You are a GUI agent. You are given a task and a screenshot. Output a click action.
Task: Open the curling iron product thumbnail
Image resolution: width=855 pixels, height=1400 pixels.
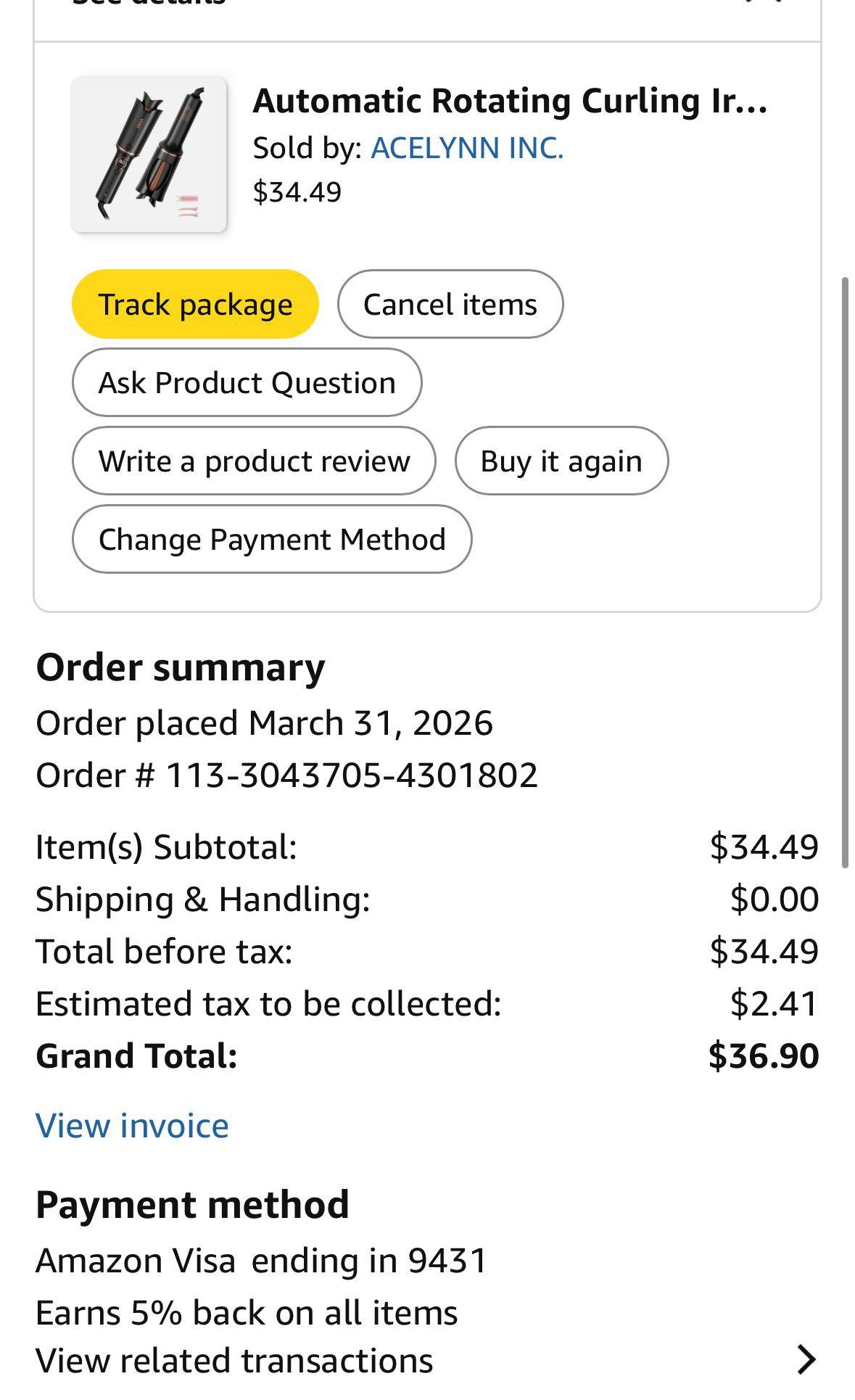[x=149, y=155]
